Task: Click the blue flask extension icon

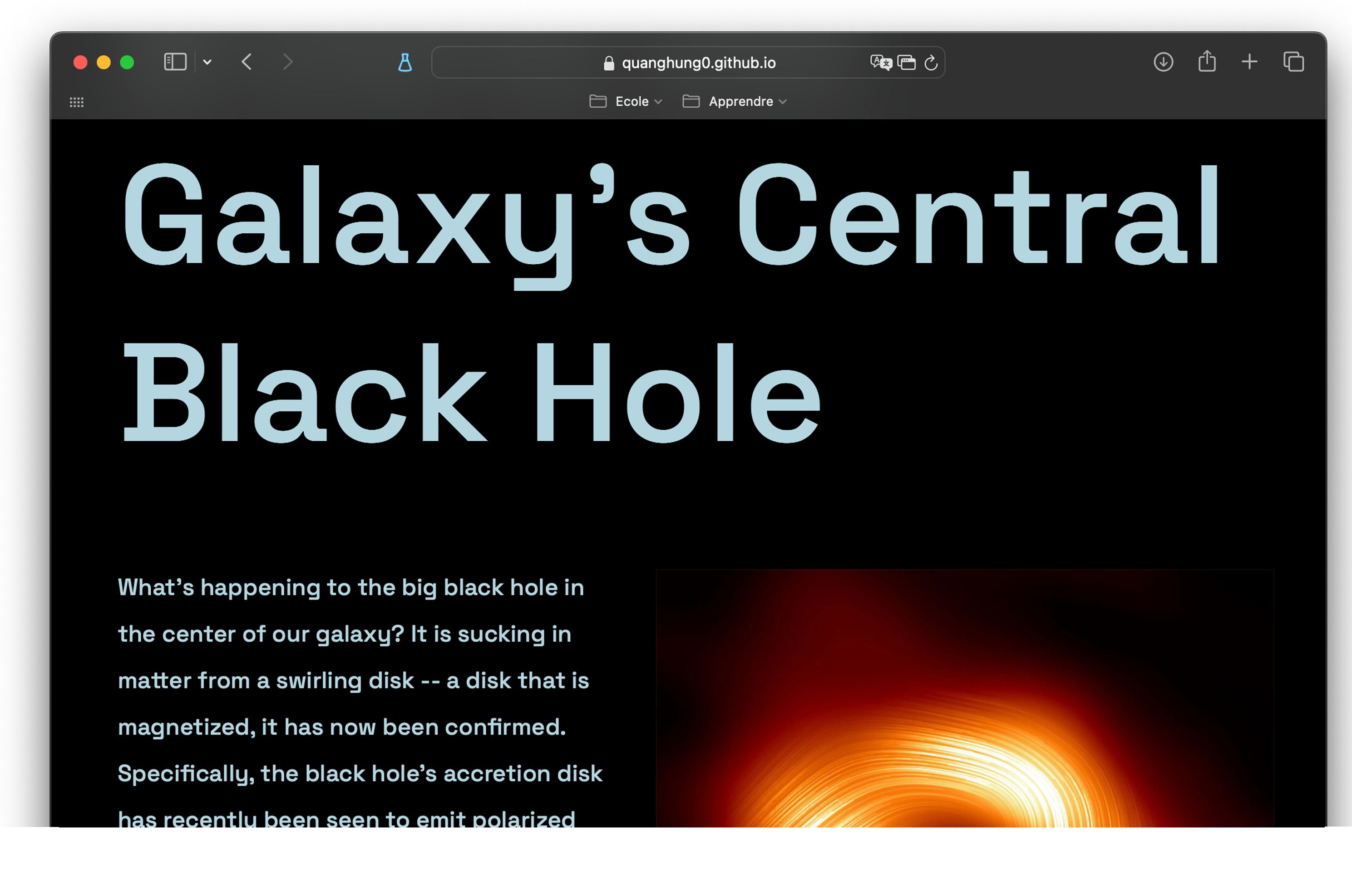Action: [x=405, y=62]
